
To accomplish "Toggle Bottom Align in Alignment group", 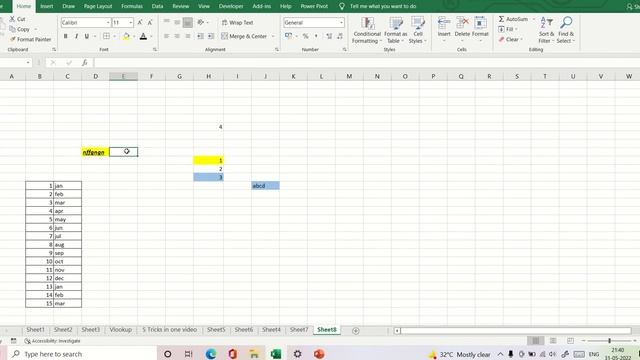I will [188, 22].
